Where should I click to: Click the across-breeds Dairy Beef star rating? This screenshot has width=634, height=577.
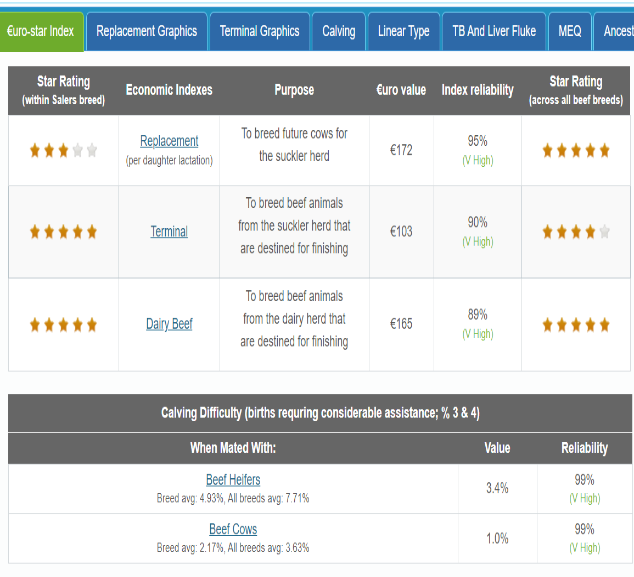coord(575,325)
